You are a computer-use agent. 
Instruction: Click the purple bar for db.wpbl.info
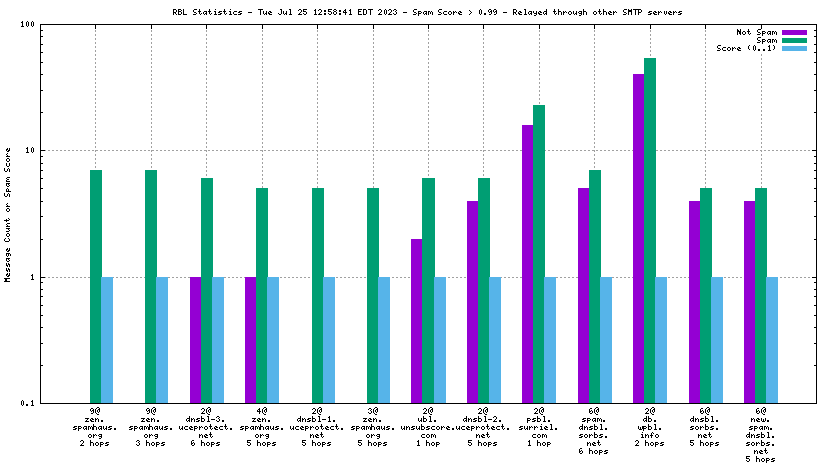click(638, 238)
